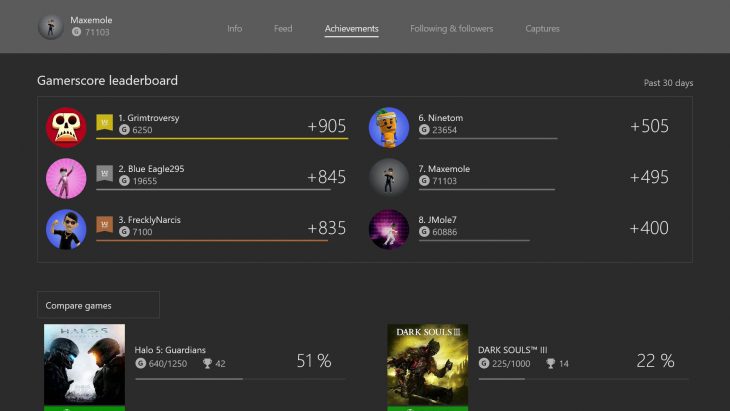Click the gold first-place rank badge

point(104,123)
